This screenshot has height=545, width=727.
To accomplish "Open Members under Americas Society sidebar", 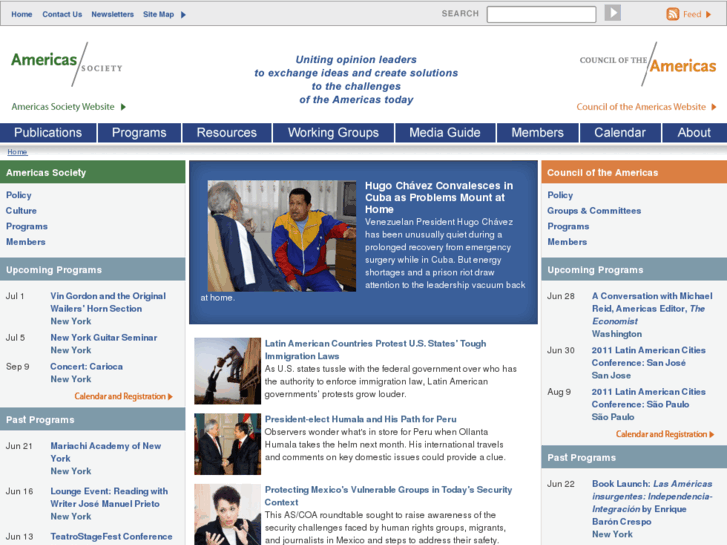I will pyautogui.click(x=26, y=242).
